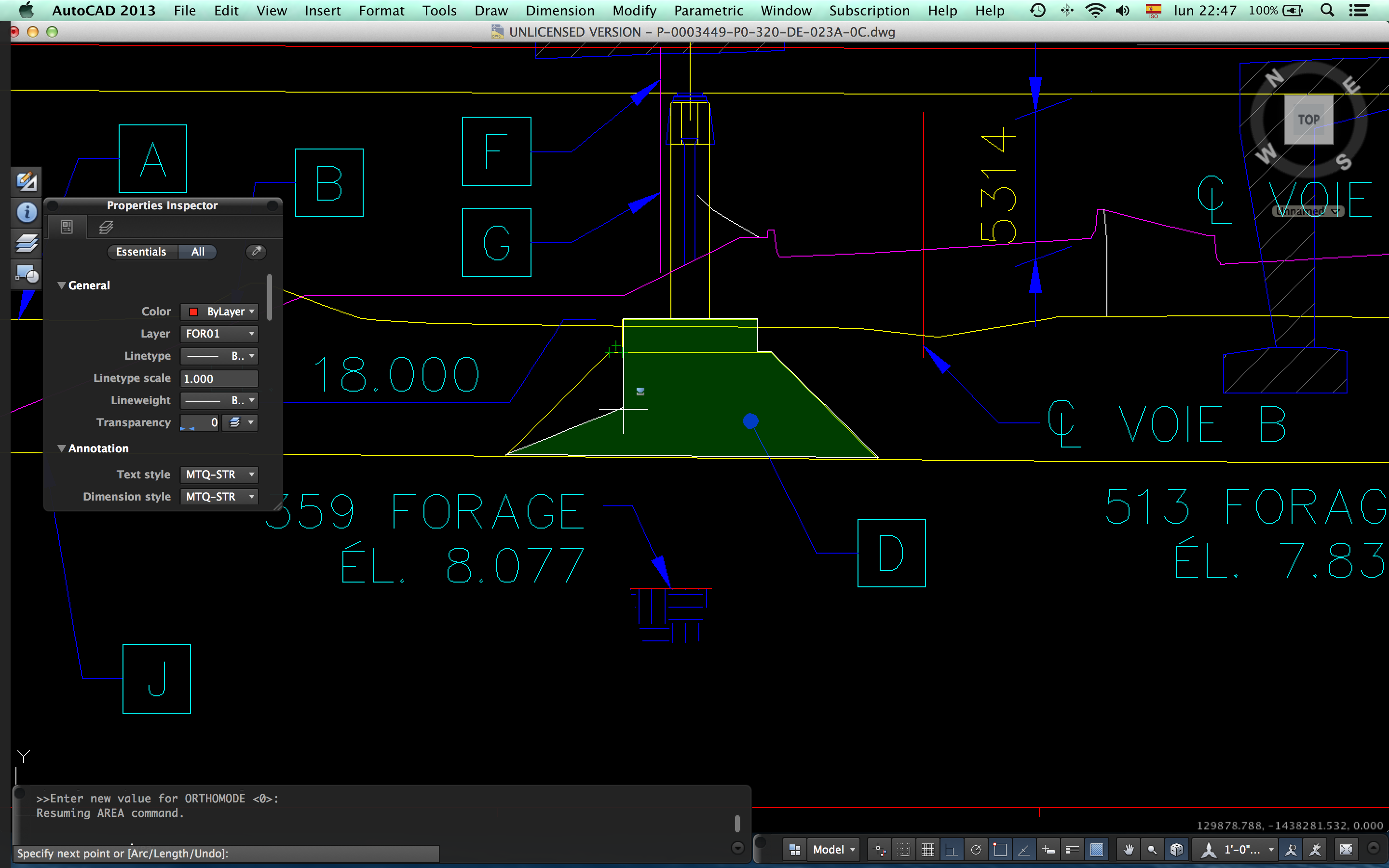Open the Insert menu

pos(323,10)
